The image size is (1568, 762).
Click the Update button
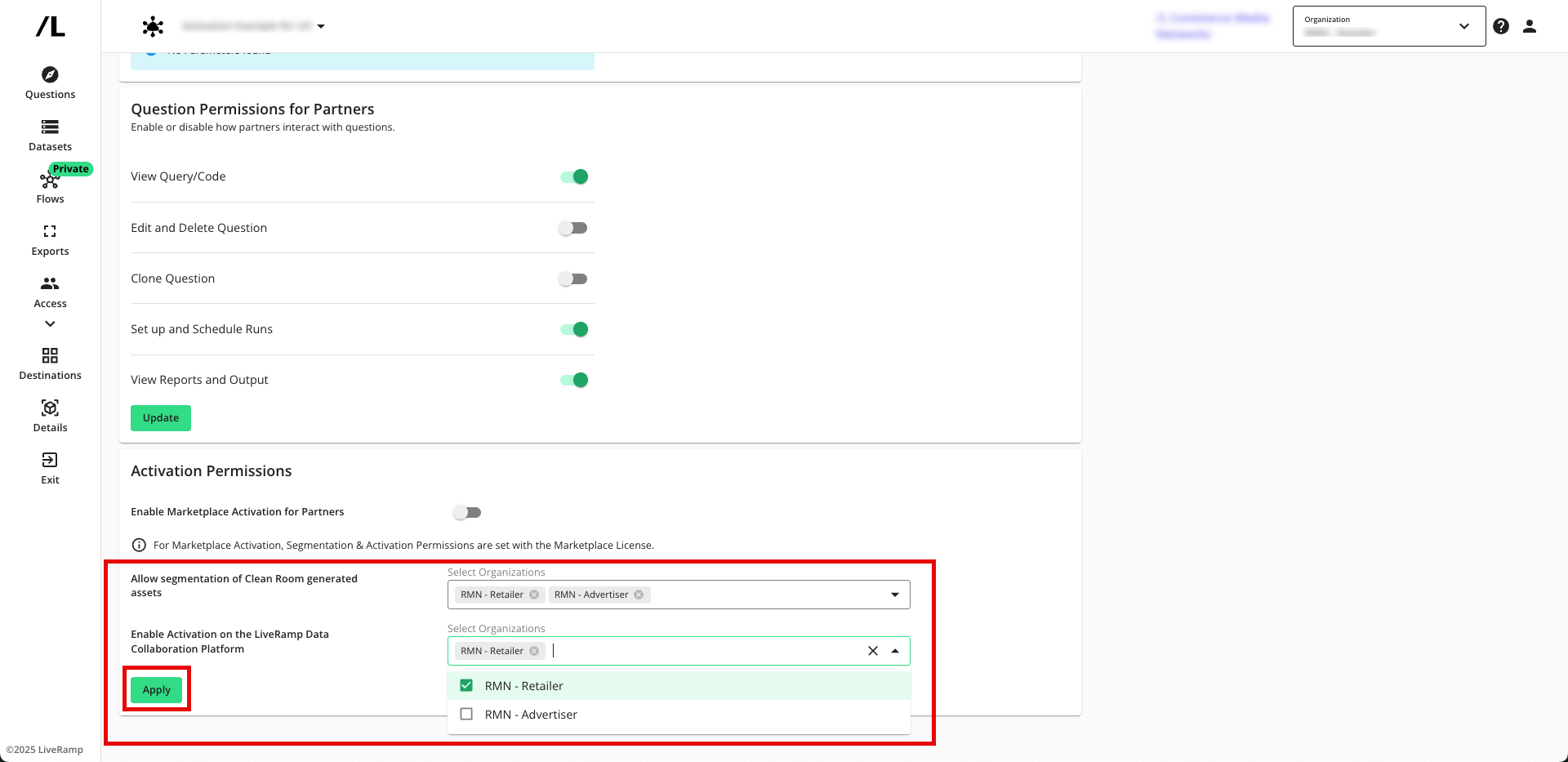(x=161, y=418)
